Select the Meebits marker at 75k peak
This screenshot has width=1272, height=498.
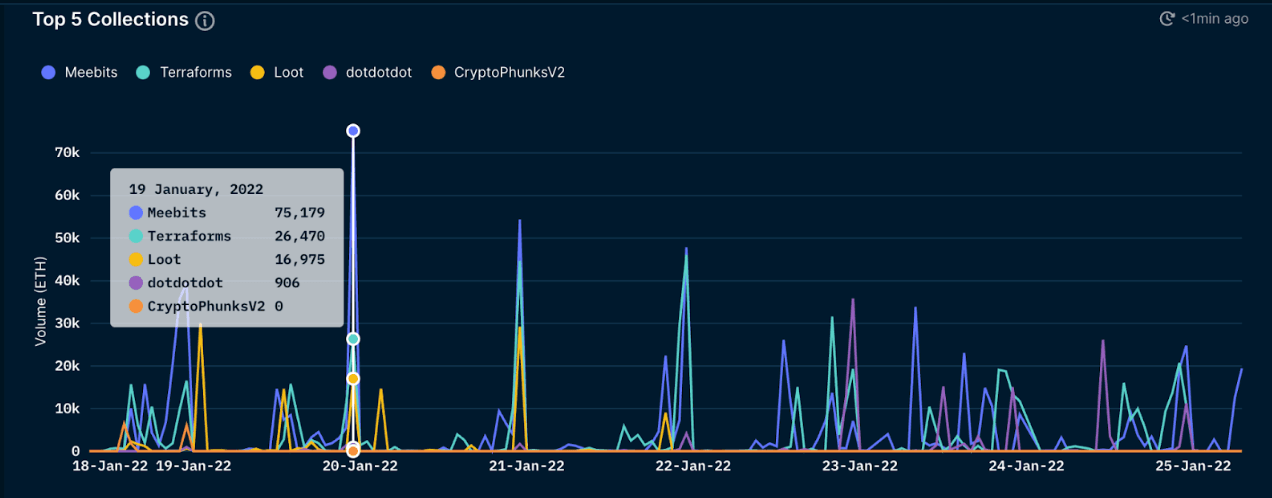(x=353, y=131)
